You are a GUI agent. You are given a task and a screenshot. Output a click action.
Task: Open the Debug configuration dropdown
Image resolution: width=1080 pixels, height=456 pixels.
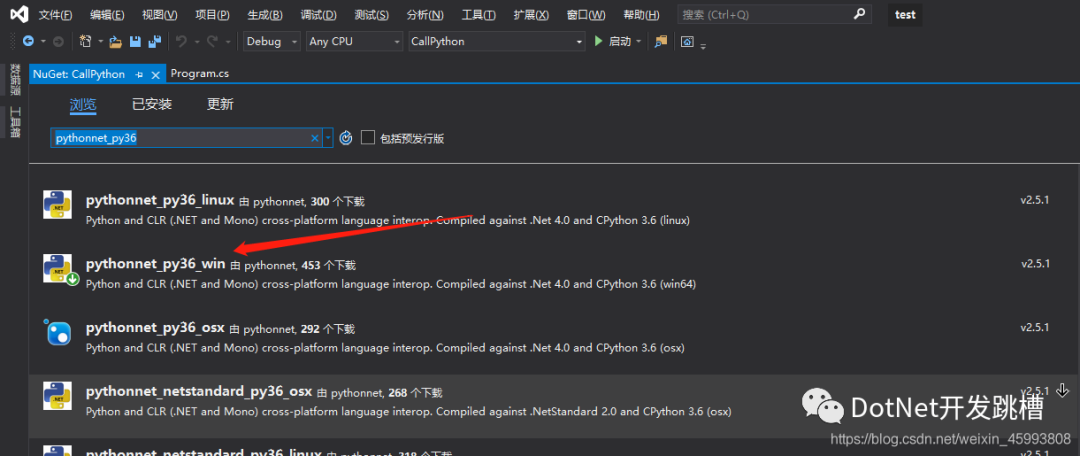click(x=272, y=41)
